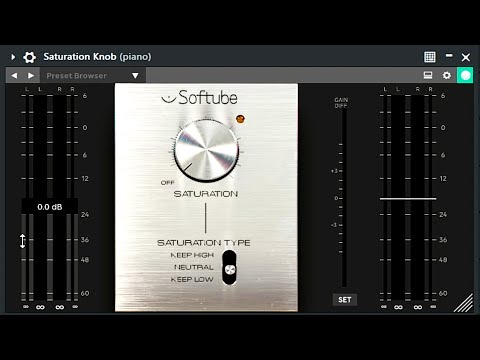Go to next preset
Screen dimensions: 480x360
(31, 76)
